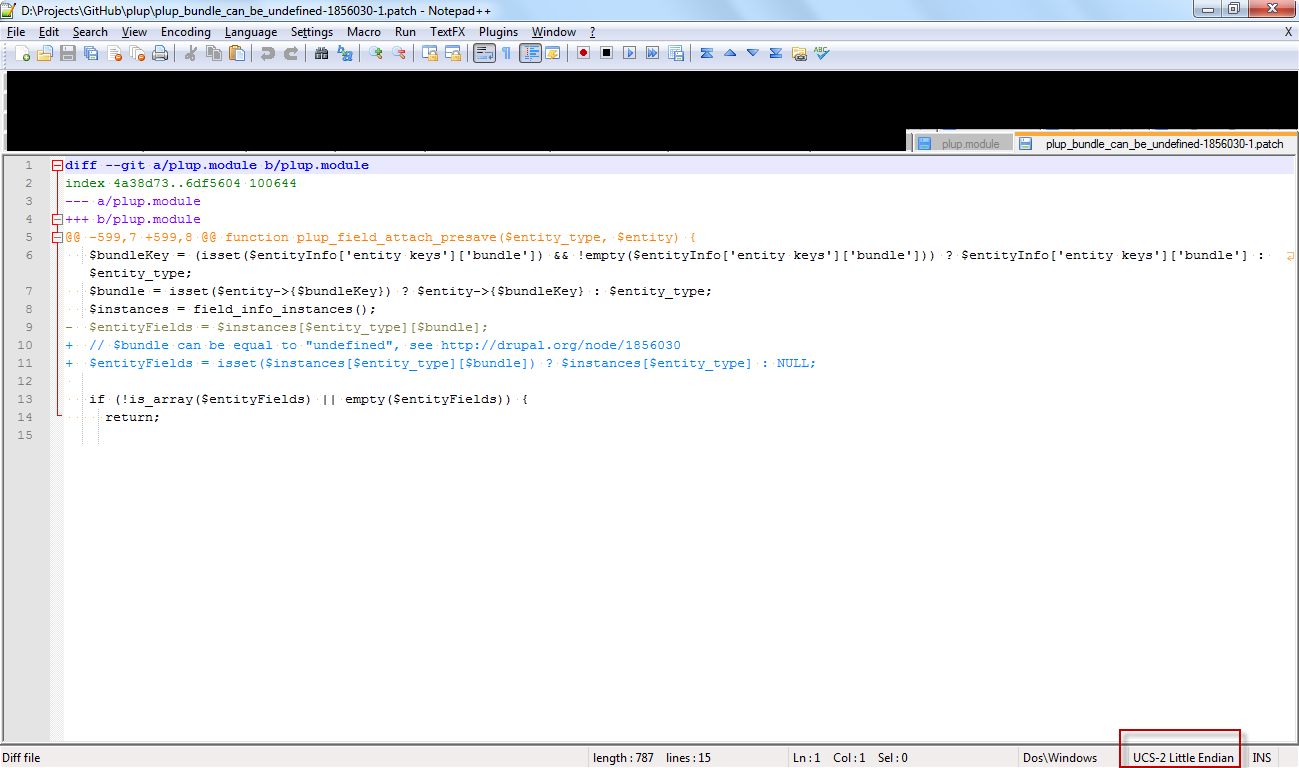Click the Redo arrow icon
This screenshot has height=768, width=1299.
pos(290,53)
